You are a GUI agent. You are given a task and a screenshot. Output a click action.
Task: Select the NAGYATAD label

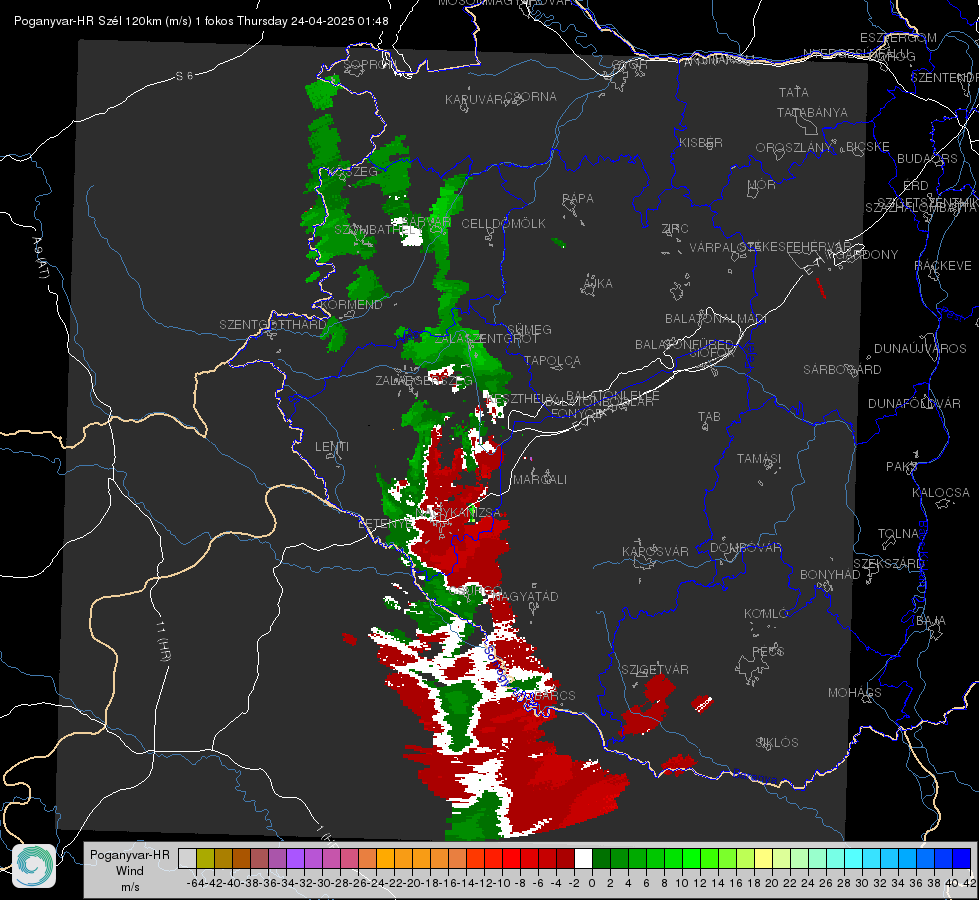pos(525,596)
